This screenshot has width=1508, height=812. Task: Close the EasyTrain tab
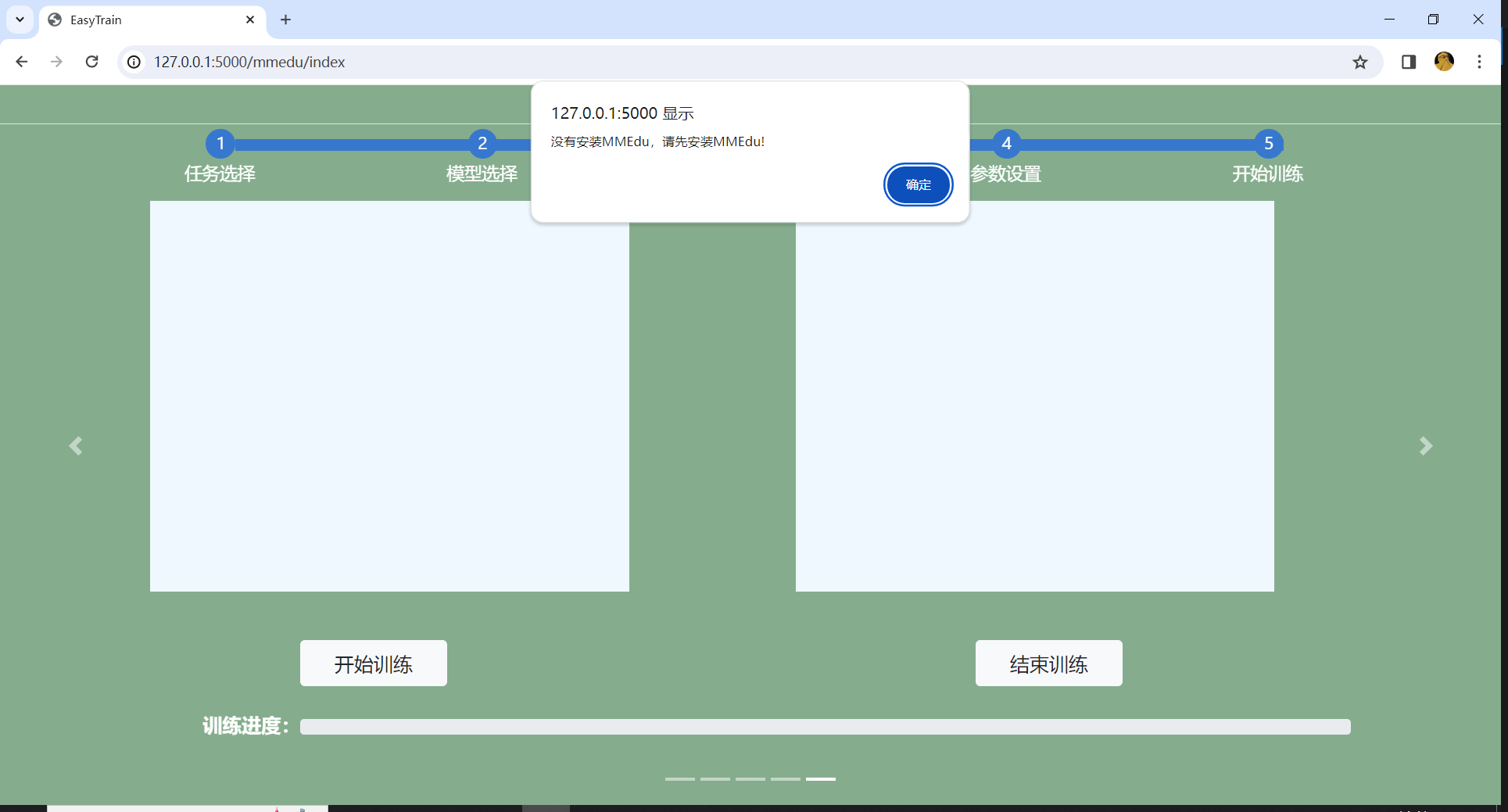pos(250,20)
